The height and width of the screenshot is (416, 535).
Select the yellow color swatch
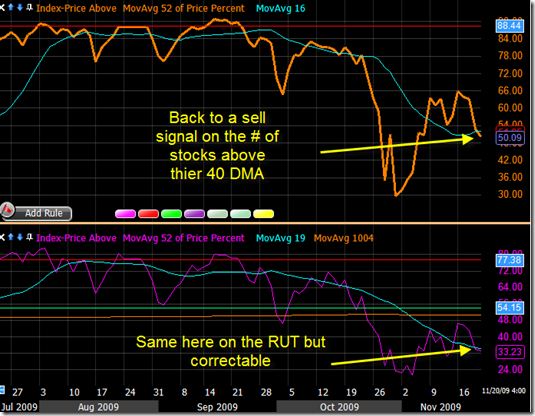pyautogui.click(x=263, y=214)
